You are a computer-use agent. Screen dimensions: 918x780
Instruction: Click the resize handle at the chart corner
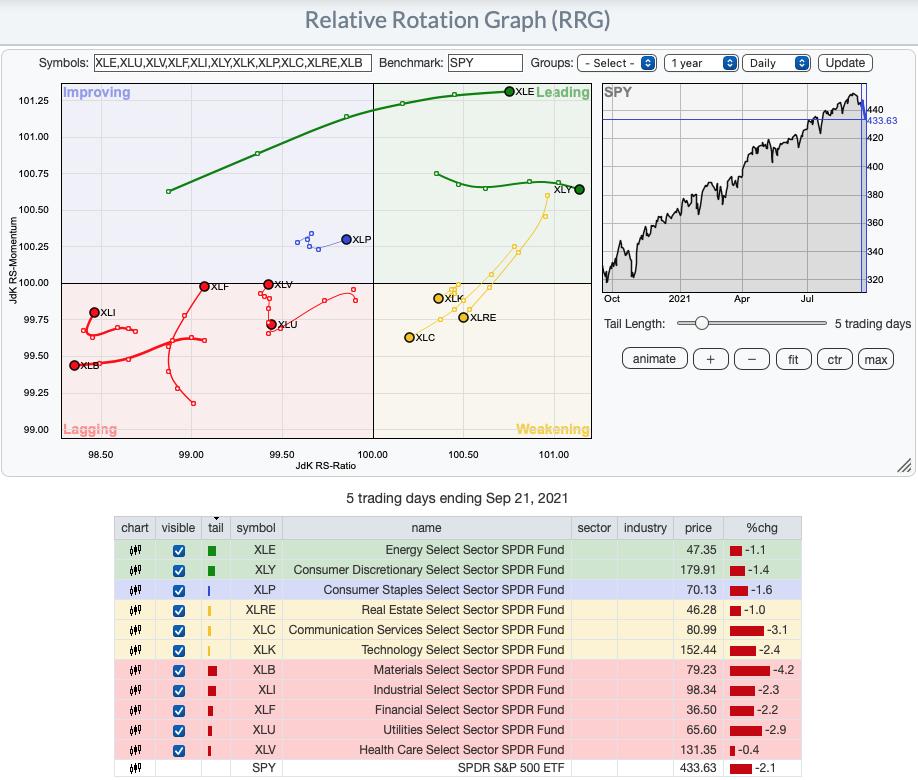click(904, 465)
